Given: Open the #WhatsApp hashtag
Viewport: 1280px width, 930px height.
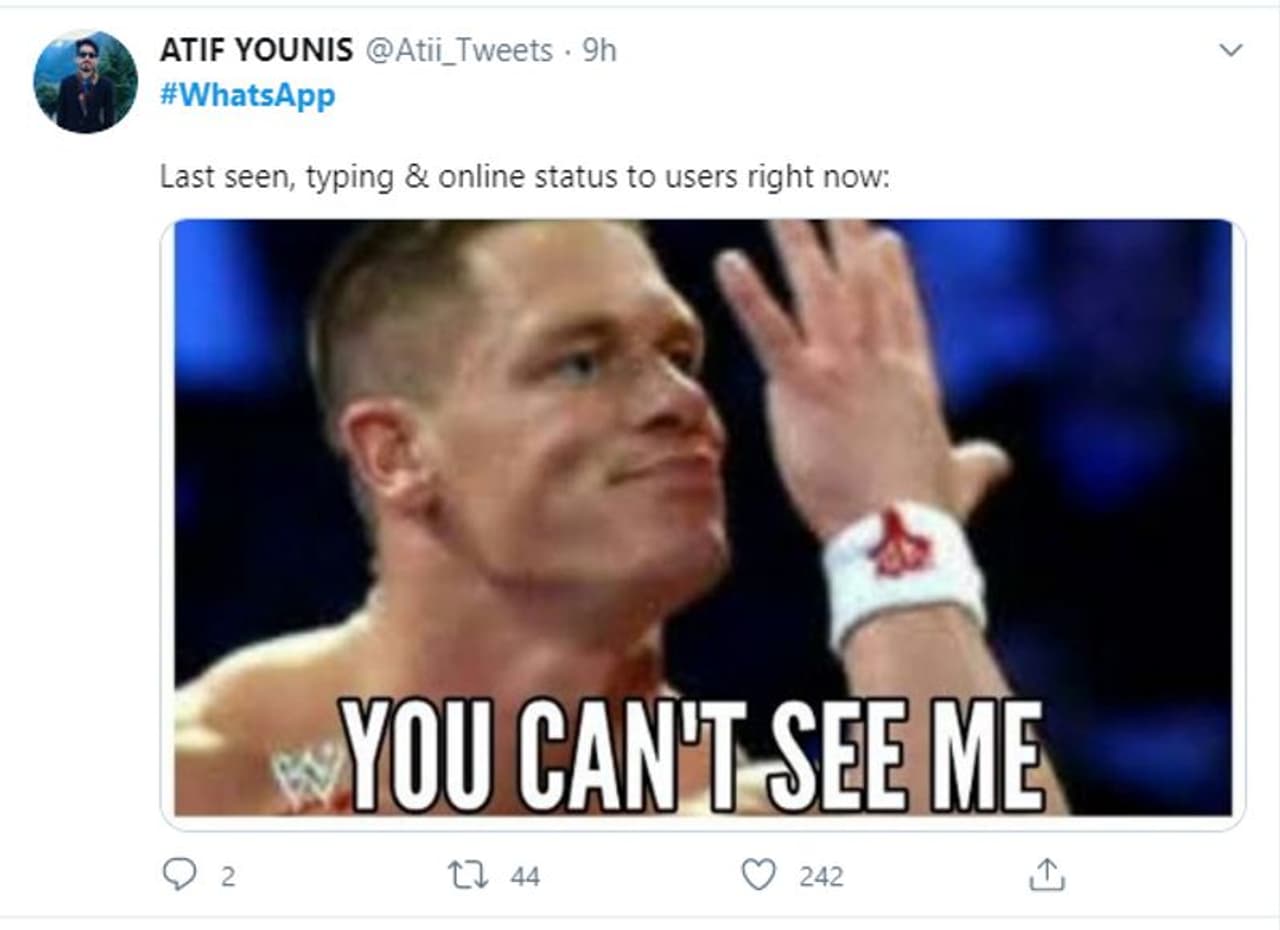Looking at the screenshot, I should [247, 96].
